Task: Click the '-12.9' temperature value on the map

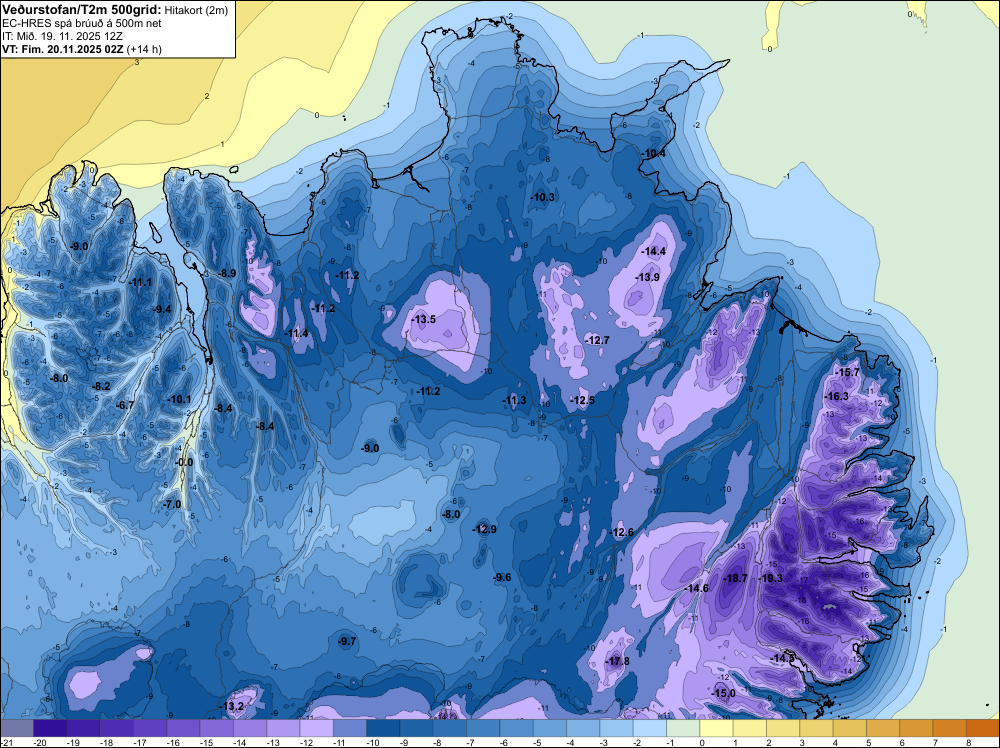Action: tap(485, 529)
